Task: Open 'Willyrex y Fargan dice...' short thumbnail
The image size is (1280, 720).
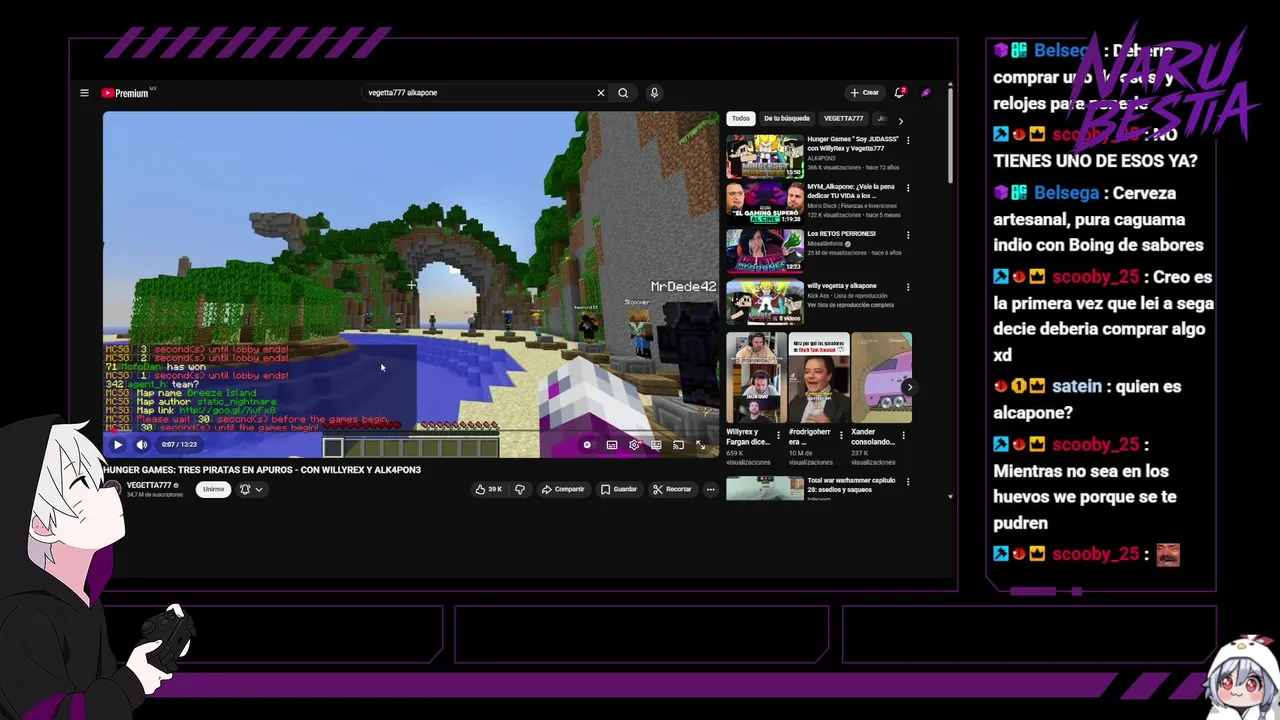Action: (x=756, y=378)
